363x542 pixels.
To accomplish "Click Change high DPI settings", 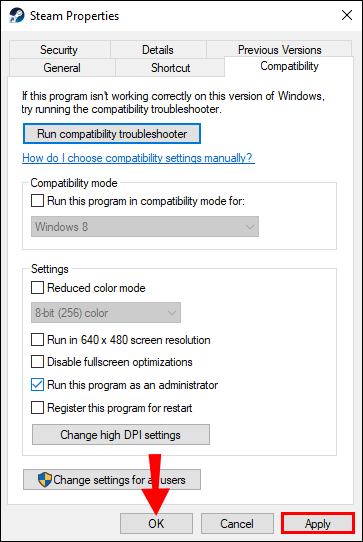I will (121, 434).
